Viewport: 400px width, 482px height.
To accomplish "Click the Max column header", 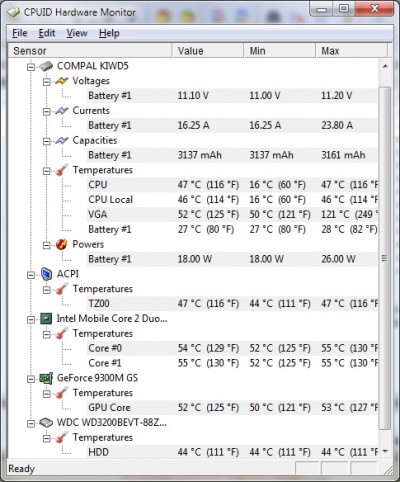I will (351, 51).
